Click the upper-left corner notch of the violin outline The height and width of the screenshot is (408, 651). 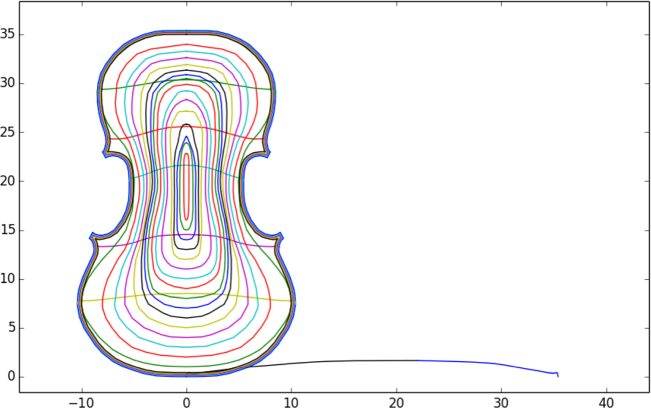click(106, 152)
